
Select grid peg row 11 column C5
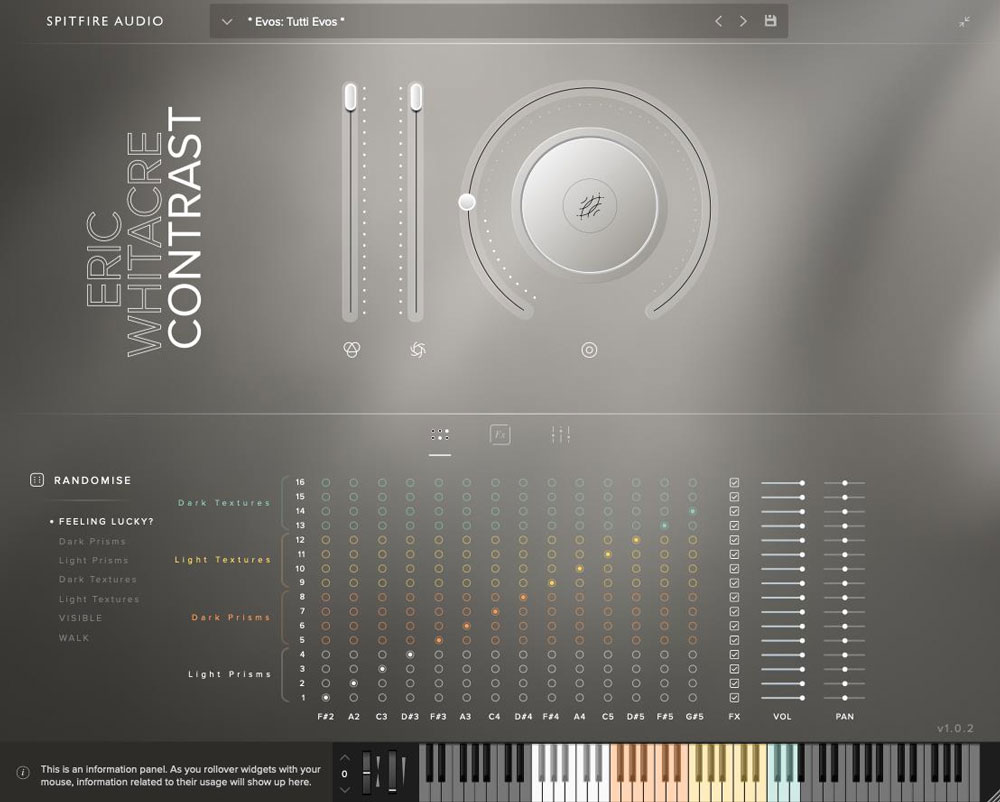[608, 554]
